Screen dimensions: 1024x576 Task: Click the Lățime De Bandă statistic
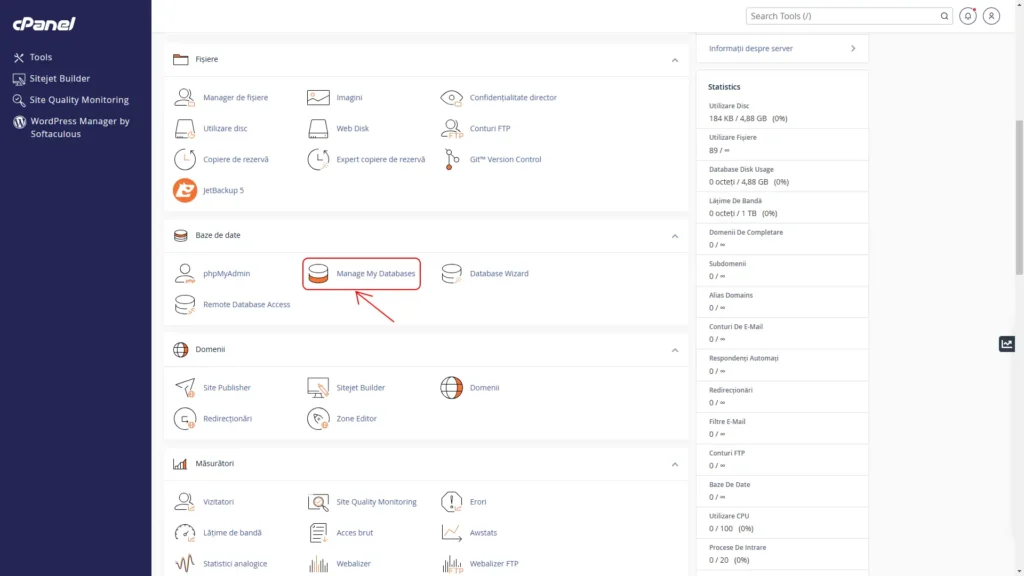tap(782, 207)
